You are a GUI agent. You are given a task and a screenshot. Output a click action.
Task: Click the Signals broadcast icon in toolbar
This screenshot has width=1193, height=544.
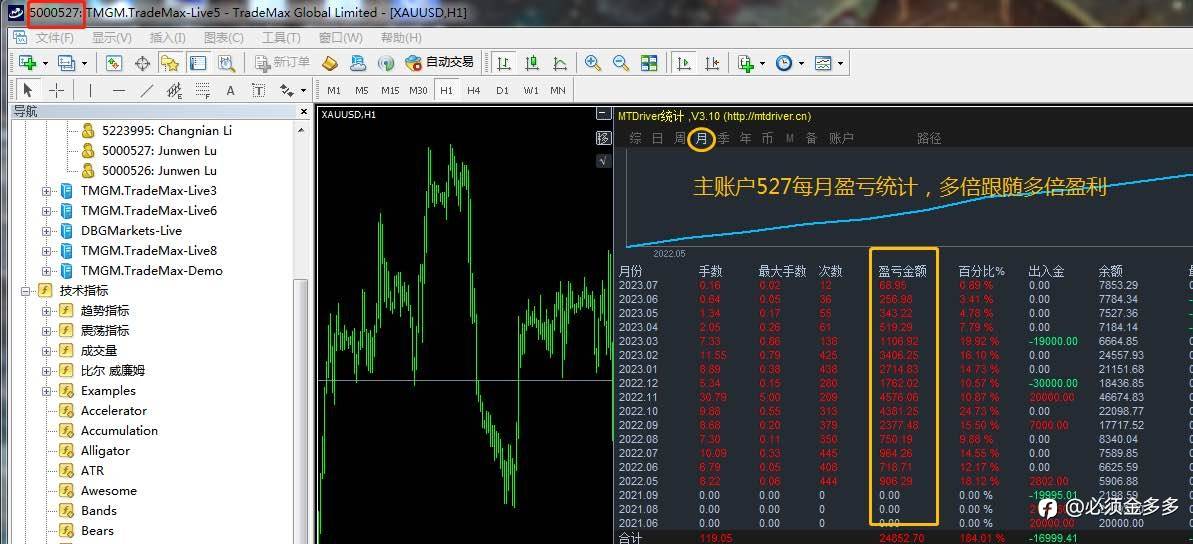point(387,63)
